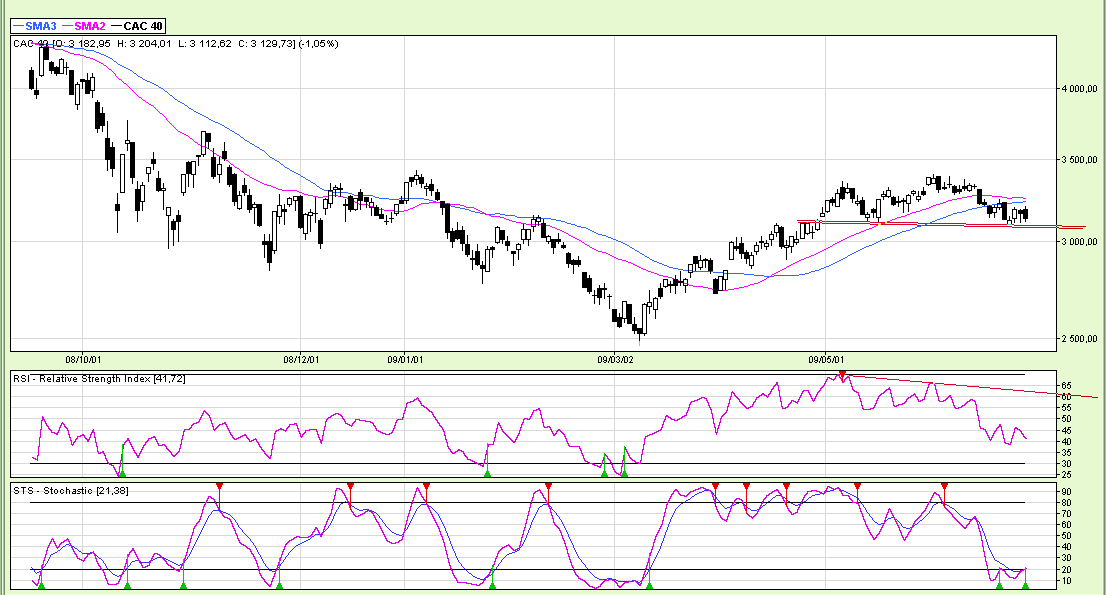Click the 65 value on the RSI scale

tap(1066, 386)
